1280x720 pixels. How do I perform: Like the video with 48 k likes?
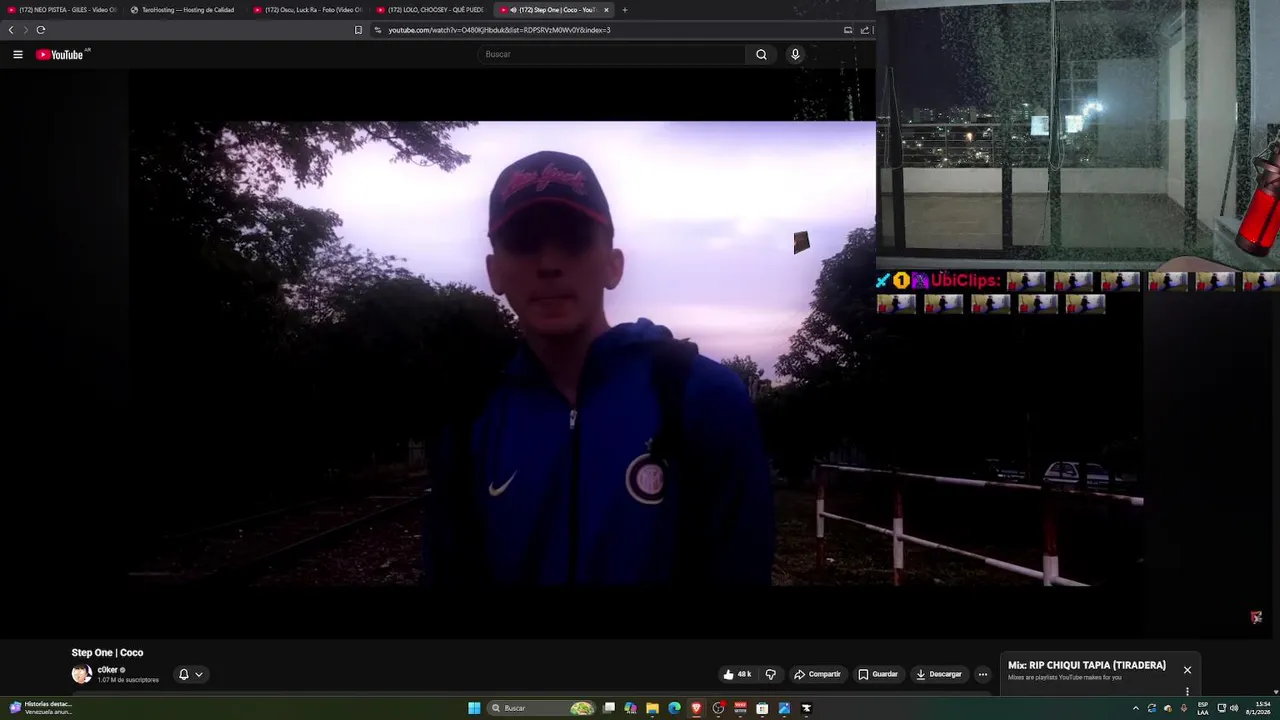click(737, 674)
